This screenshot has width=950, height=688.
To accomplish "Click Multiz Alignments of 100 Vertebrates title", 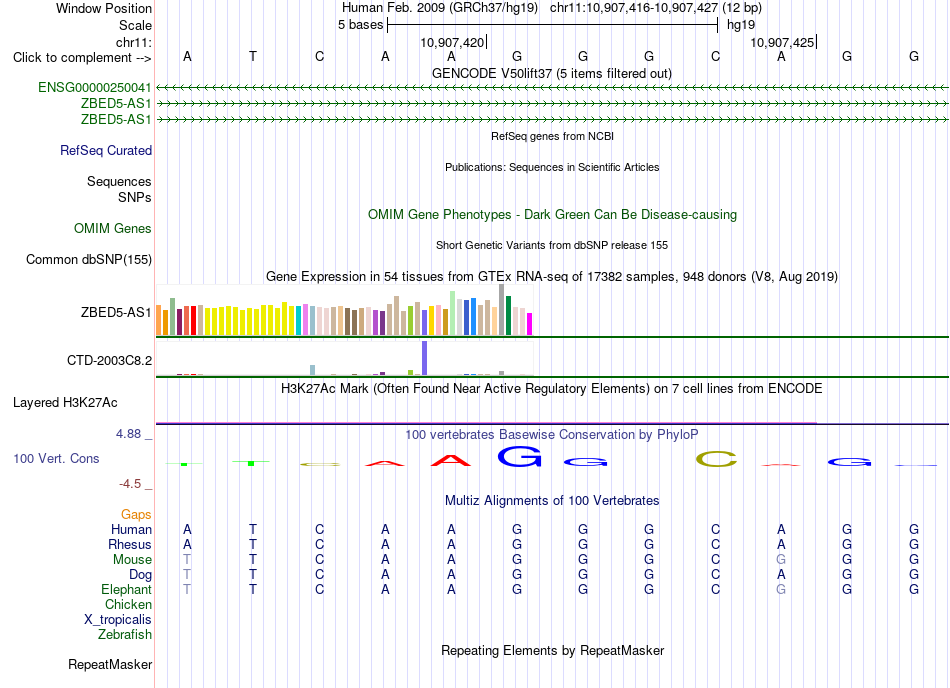I will (x=552, y=500).
